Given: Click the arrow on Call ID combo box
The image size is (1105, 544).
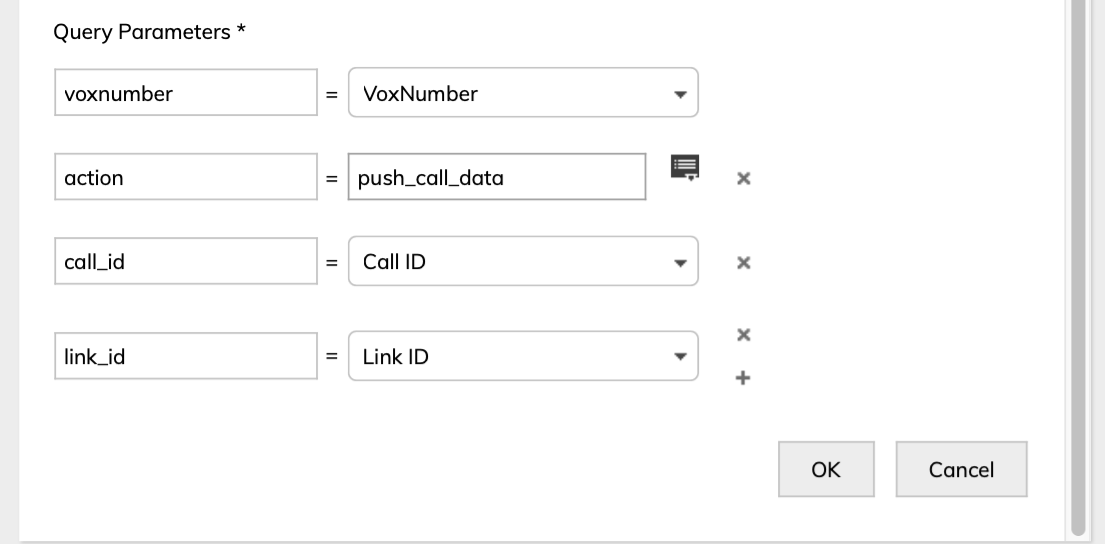Looking at the screenshot, I should coord(680,263).
